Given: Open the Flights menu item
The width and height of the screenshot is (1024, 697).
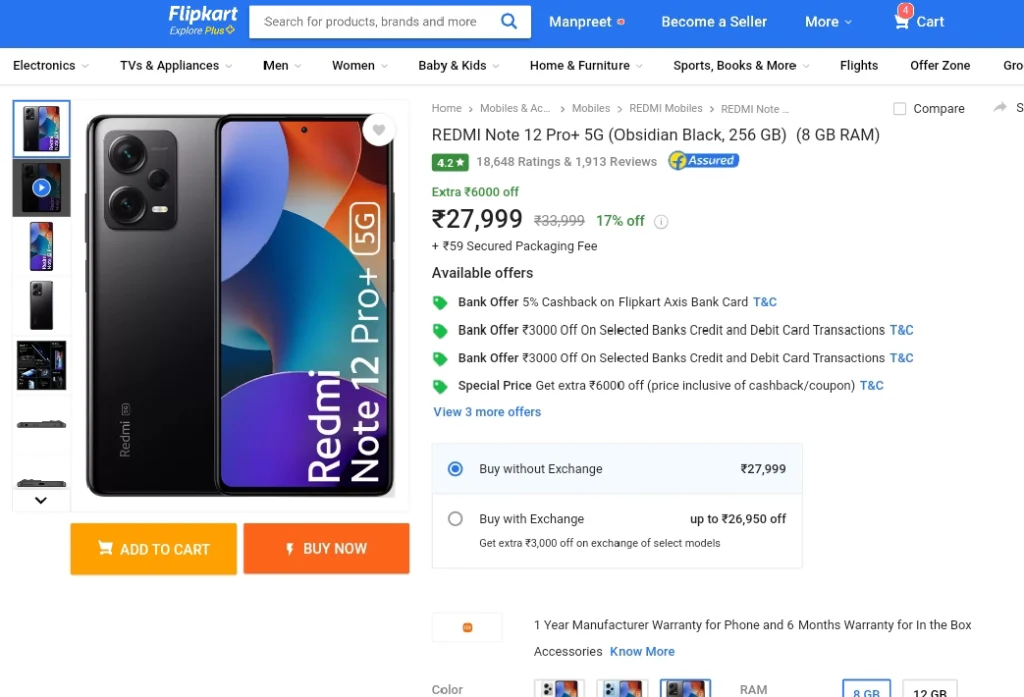Looking at the screenshot, I should pyautogui.click(x=859, y=65).
